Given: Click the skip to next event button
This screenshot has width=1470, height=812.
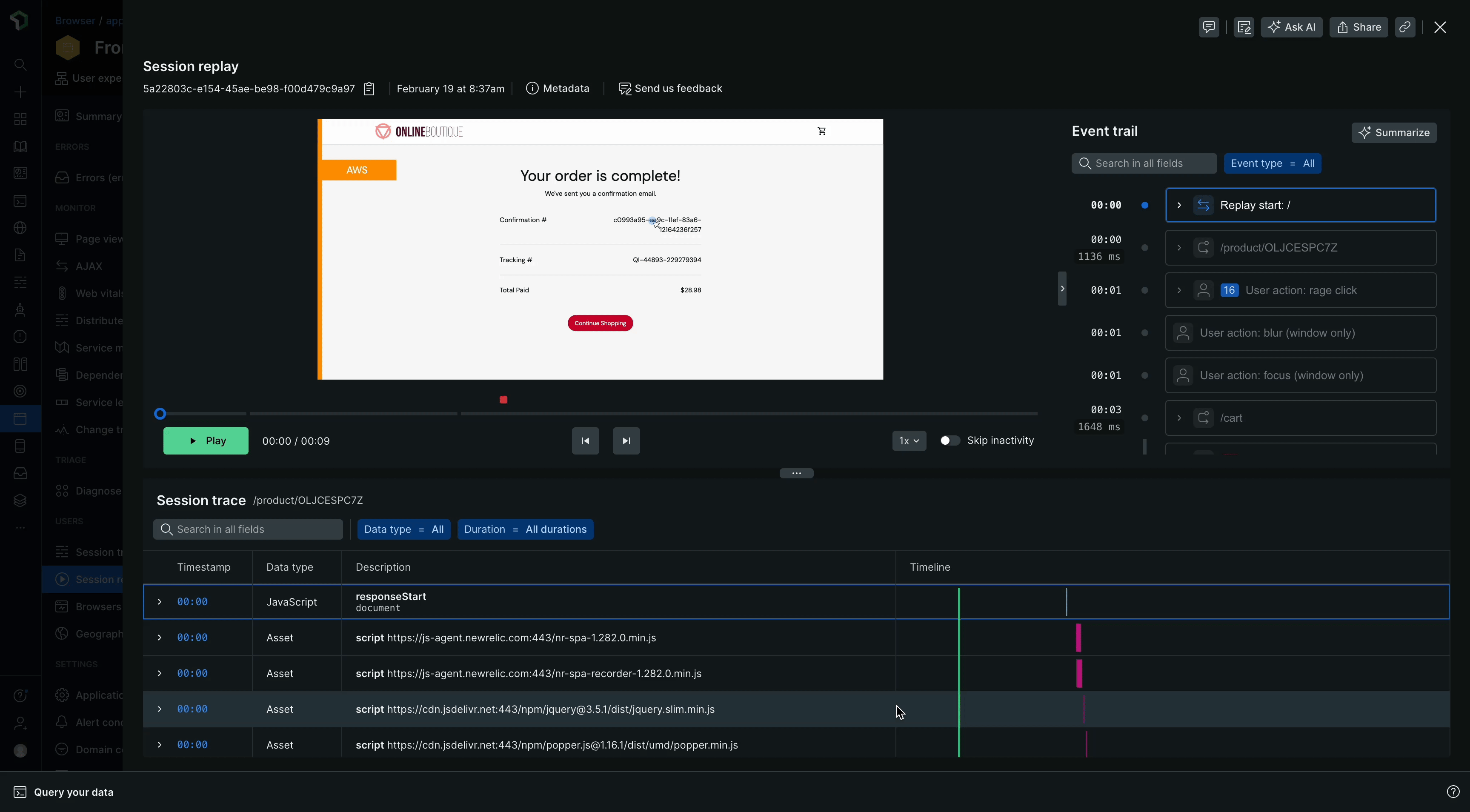Looking at the screenshot, I should click(x=626, y=440).
